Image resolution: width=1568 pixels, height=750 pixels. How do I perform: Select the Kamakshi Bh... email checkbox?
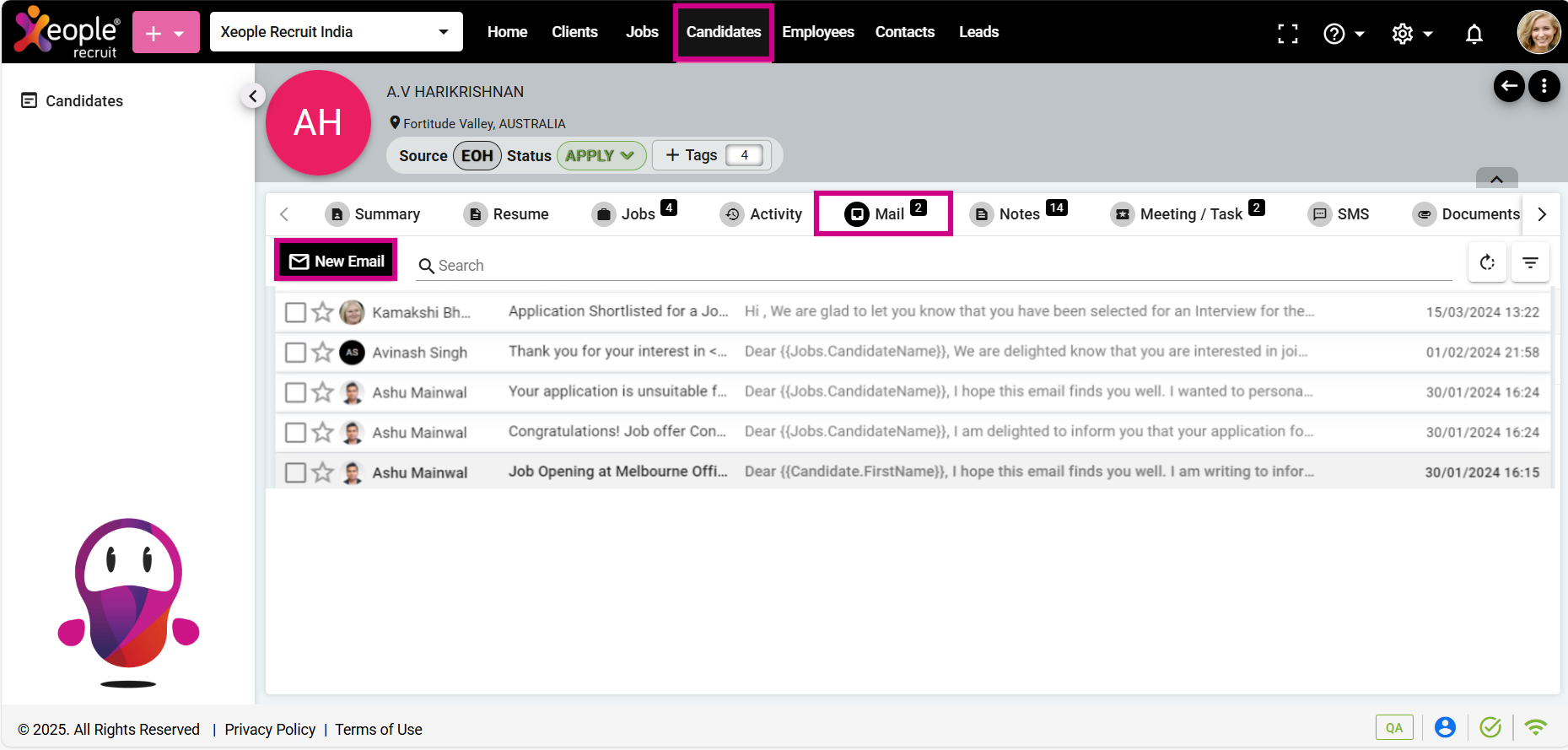(x=295, y=312)
